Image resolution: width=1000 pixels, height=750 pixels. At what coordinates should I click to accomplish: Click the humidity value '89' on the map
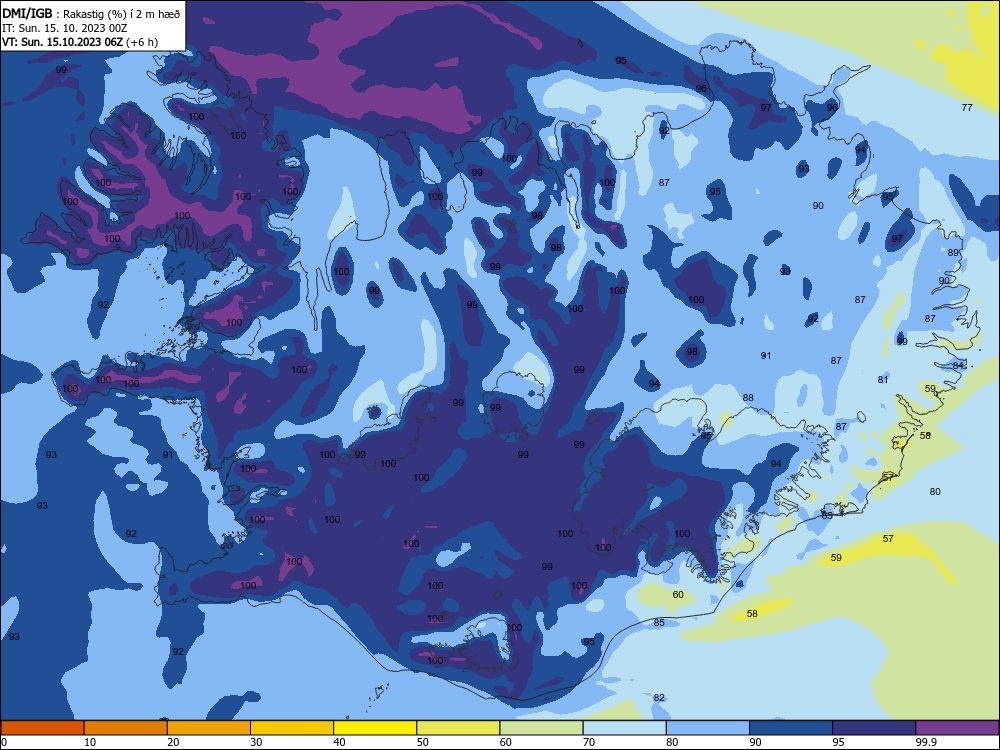pos(953,253)
